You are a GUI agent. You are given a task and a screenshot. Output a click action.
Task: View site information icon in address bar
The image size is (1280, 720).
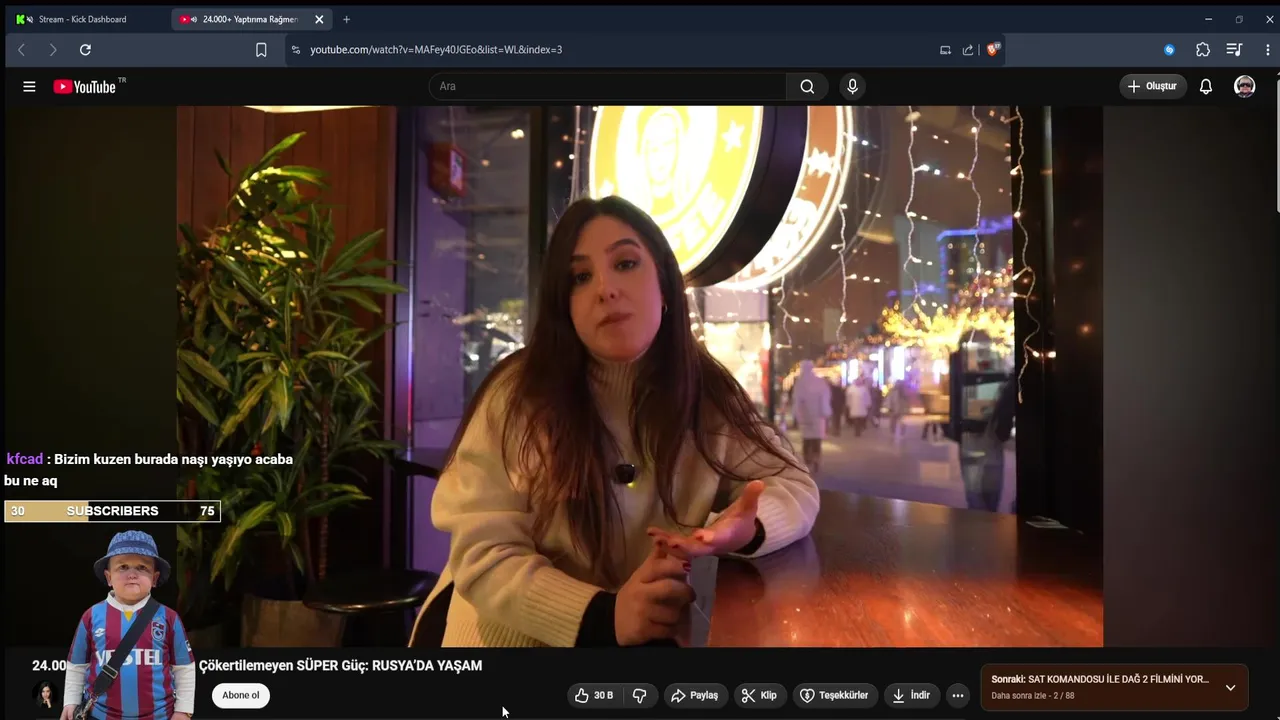point(295,49)
